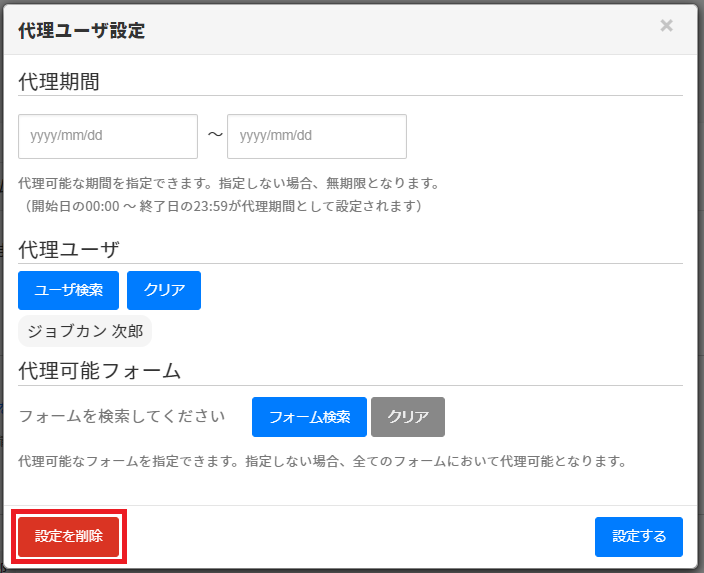The height and width of the screenshot is (573, 704).
Task: Delete settings using the red 設定を削除 button
Action: pos(69,536)
